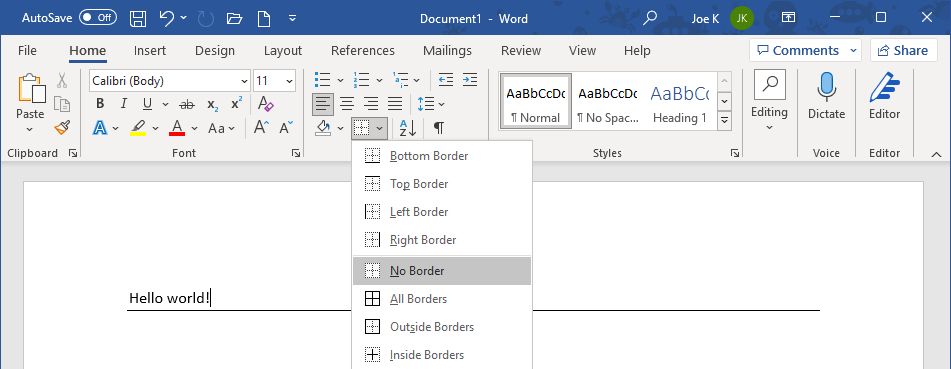Click the Save icon in title bar
The image size is (951, 369).
click(x=138, y=18)
